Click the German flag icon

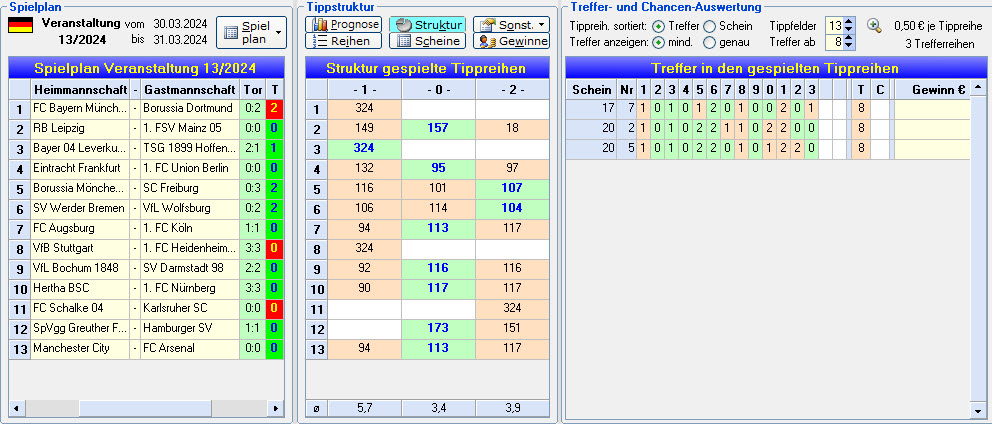[20, 25]
